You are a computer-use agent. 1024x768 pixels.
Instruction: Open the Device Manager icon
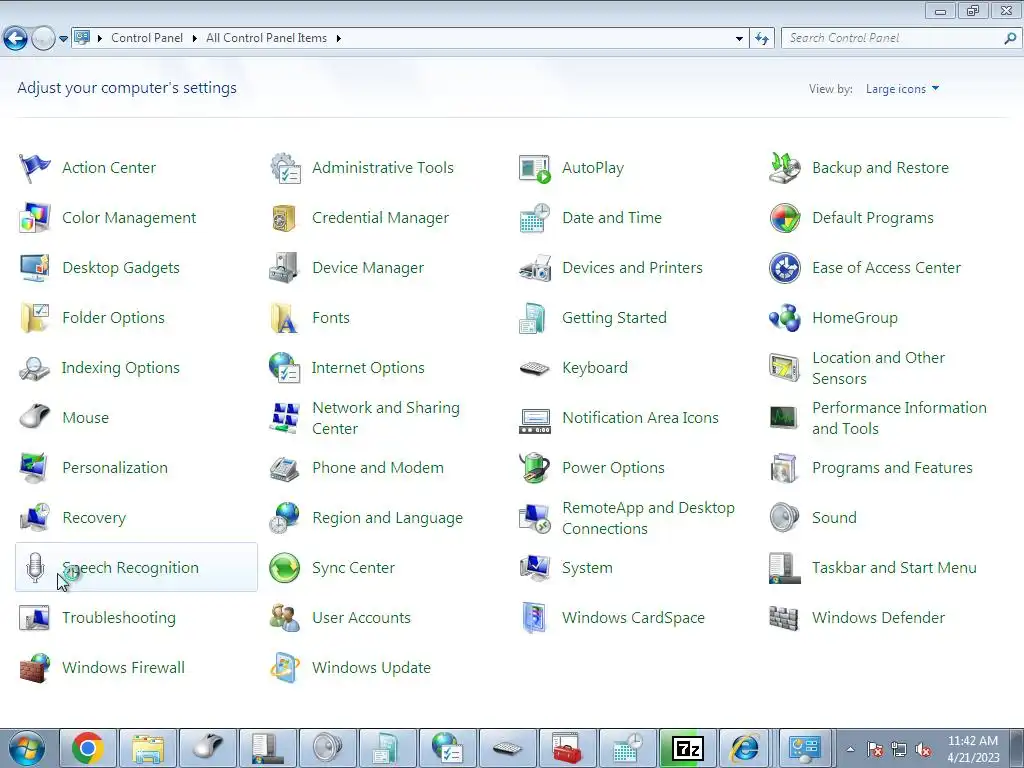pyautogui.click(x=285, y=268)
